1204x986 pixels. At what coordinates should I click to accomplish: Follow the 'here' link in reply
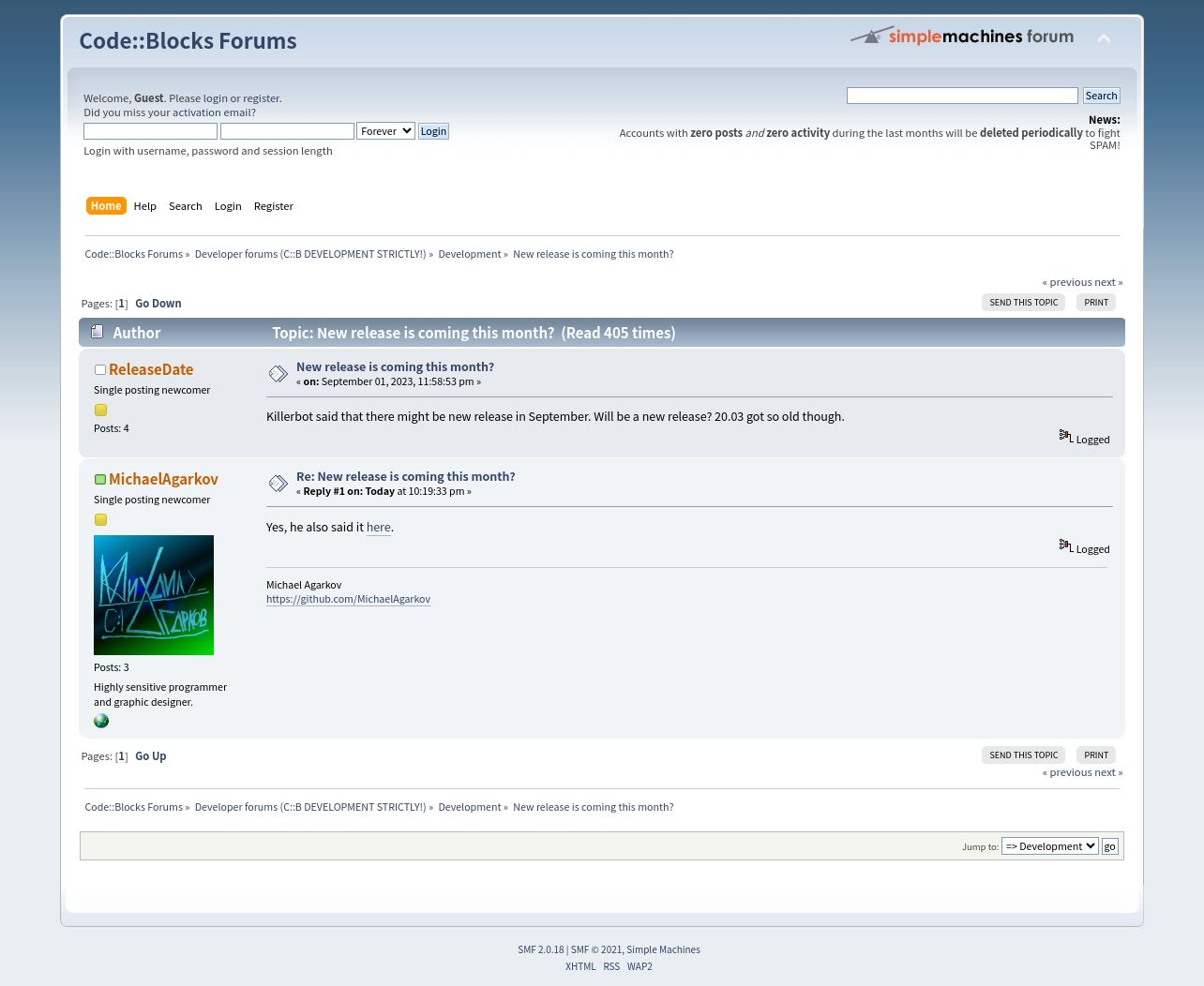(x=379, y=528)
